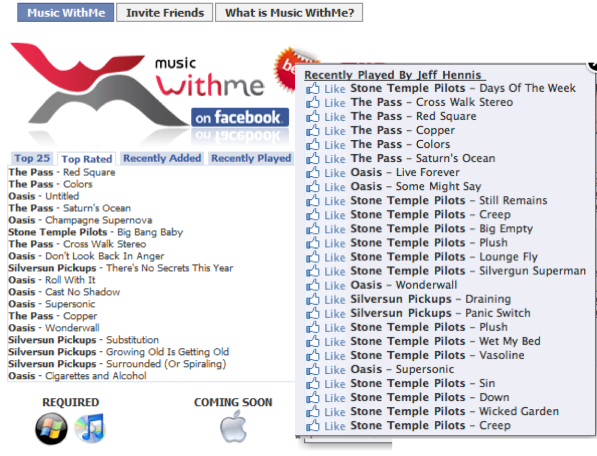Click thumbs-up icon for The Pass – Saturn's Ocean in popup
Image resolution: width=597 pixels, height=456 pixels.
pos(313,159)
